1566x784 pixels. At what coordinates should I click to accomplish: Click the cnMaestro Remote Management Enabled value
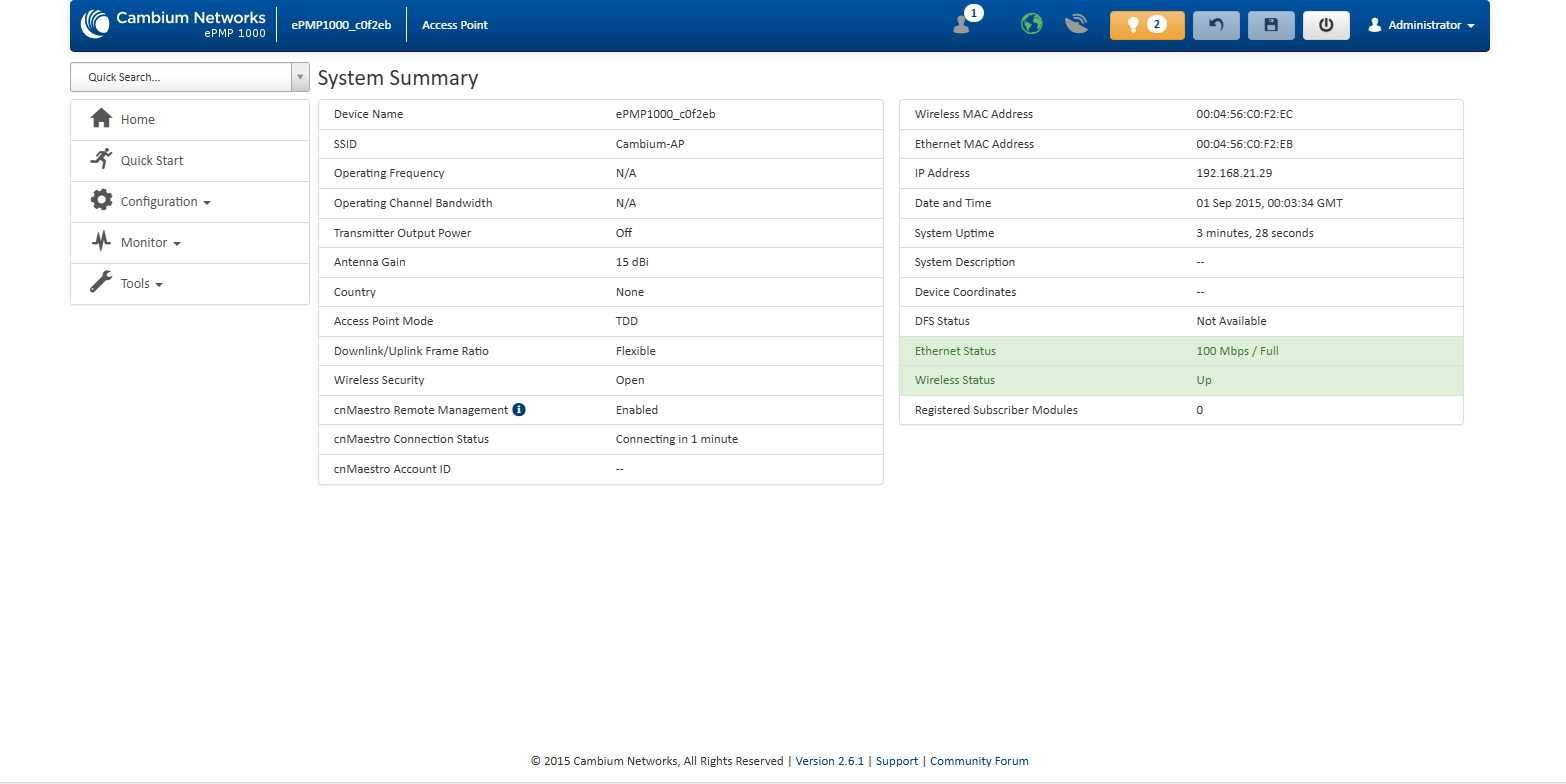[637, 410]
